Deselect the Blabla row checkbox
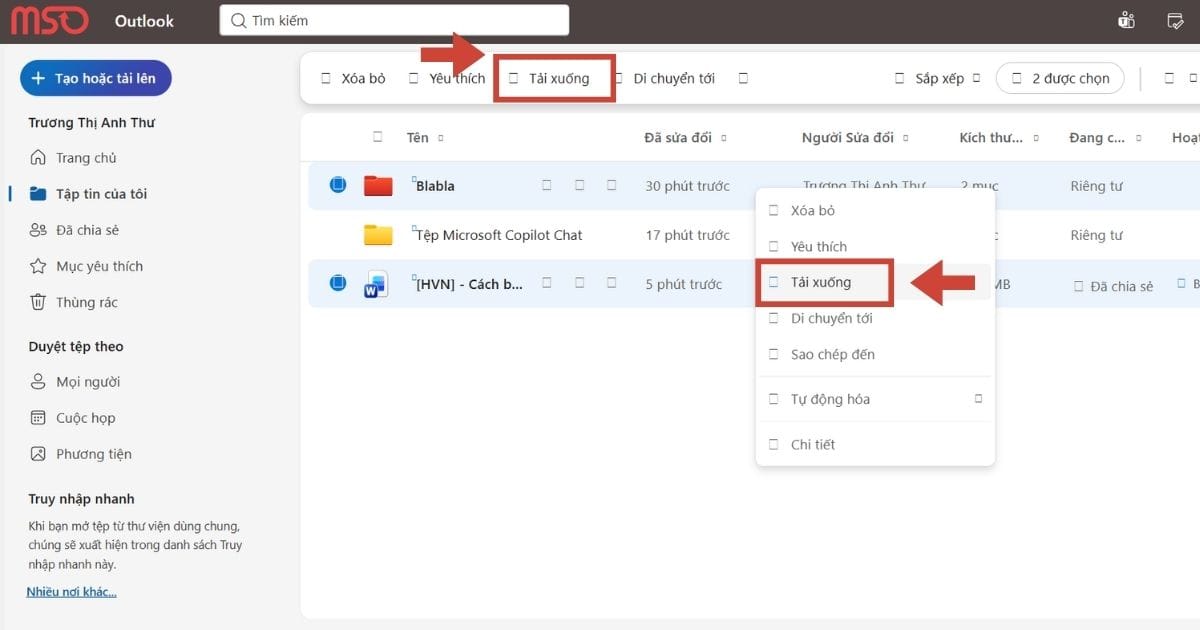1200x630 pixels. [338, 185]
